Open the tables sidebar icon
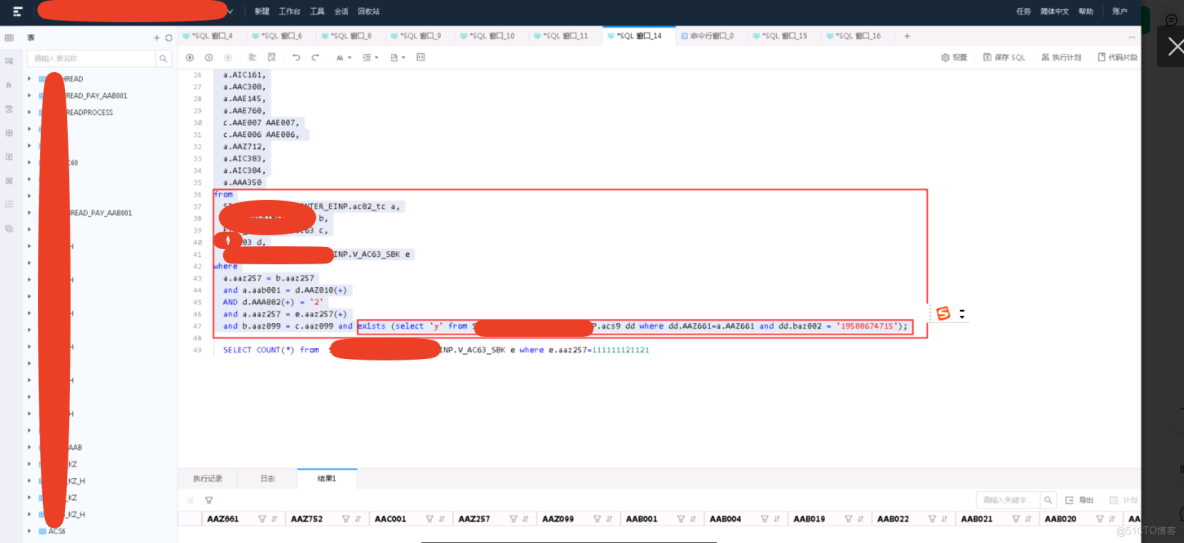1184x543 pixels. [9, 37]
